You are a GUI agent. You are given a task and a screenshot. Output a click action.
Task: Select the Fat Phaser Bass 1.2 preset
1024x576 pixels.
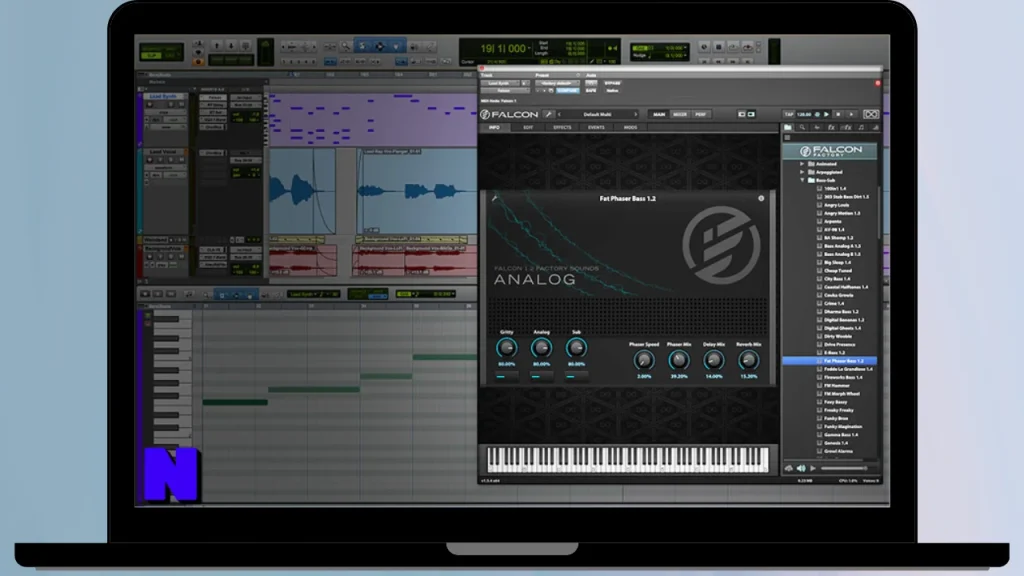point(829,360)
